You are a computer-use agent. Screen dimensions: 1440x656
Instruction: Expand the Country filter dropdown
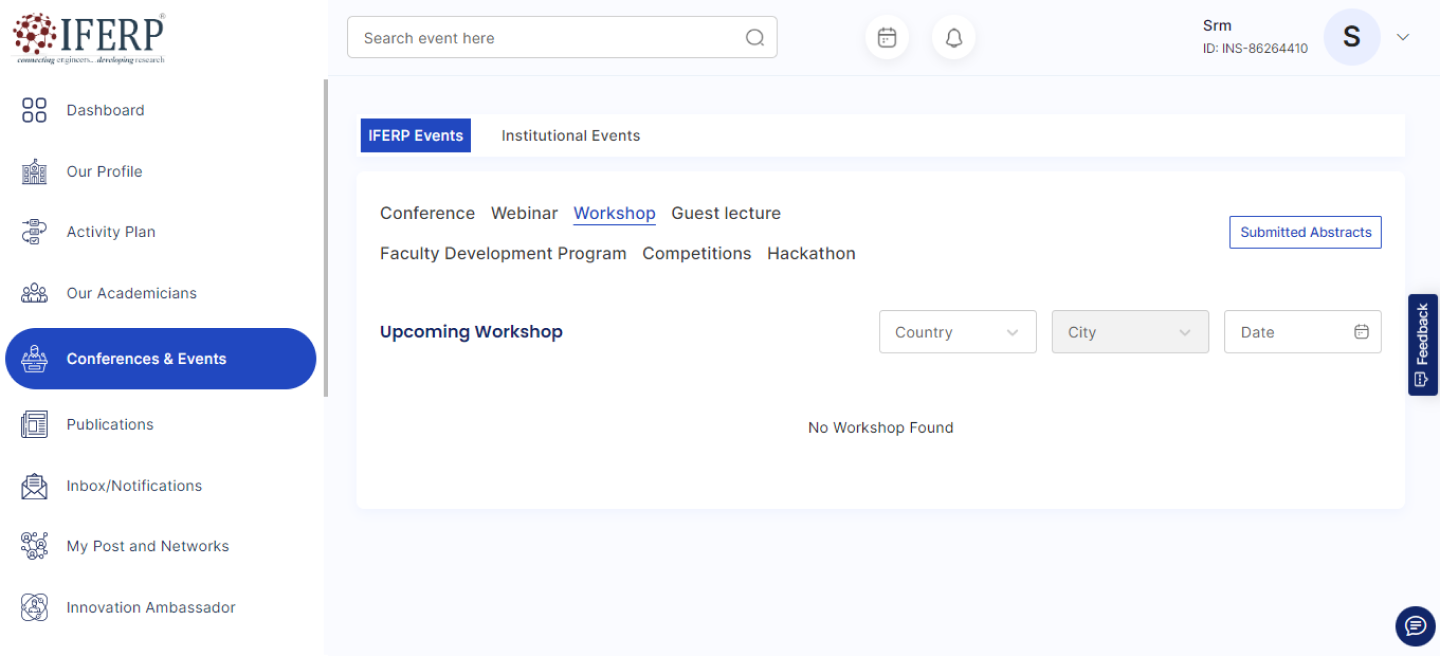957,332
